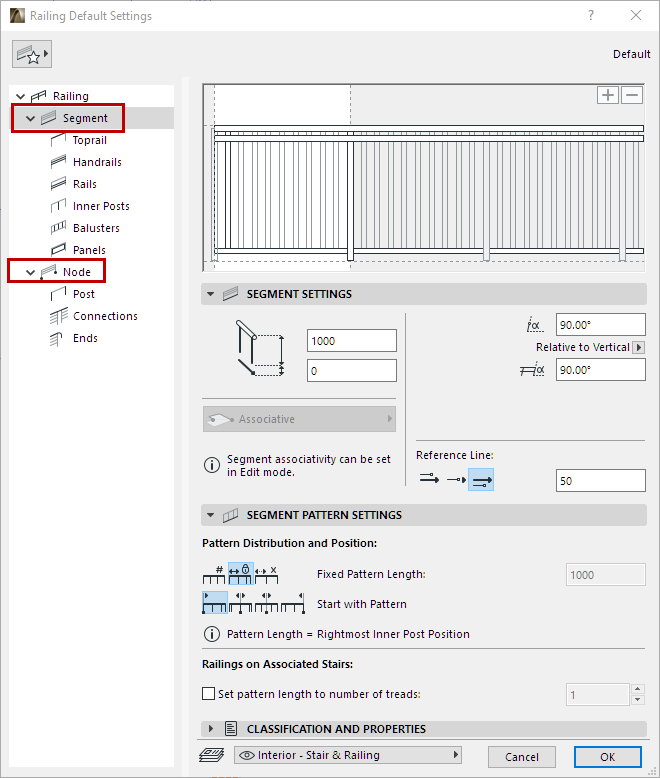Click the reference line offset field 50
Screen dimensions: 660x778
[x=601, y=481]
